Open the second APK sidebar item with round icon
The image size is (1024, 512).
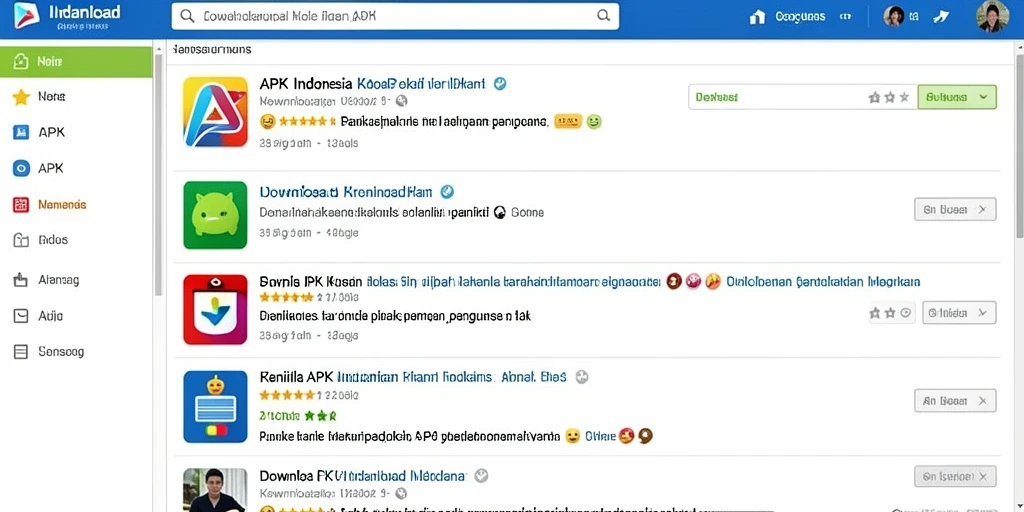(x=76, y=168)
